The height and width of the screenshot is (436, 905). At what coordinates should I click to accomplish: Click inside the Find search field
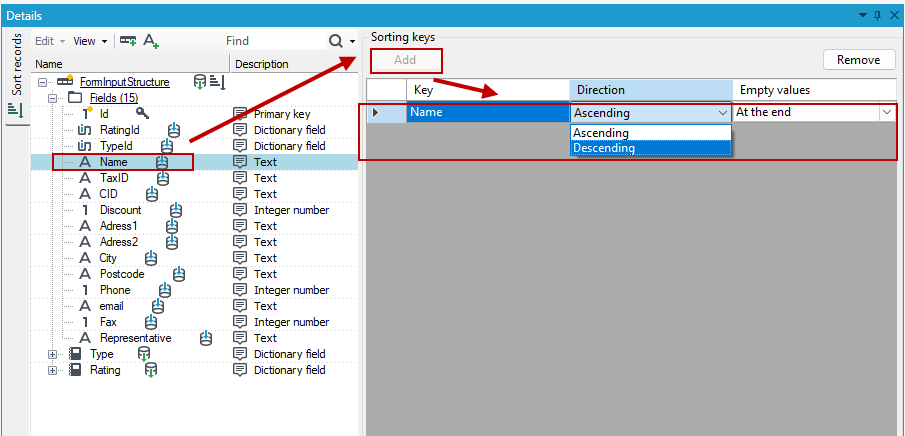pos(274,41)
